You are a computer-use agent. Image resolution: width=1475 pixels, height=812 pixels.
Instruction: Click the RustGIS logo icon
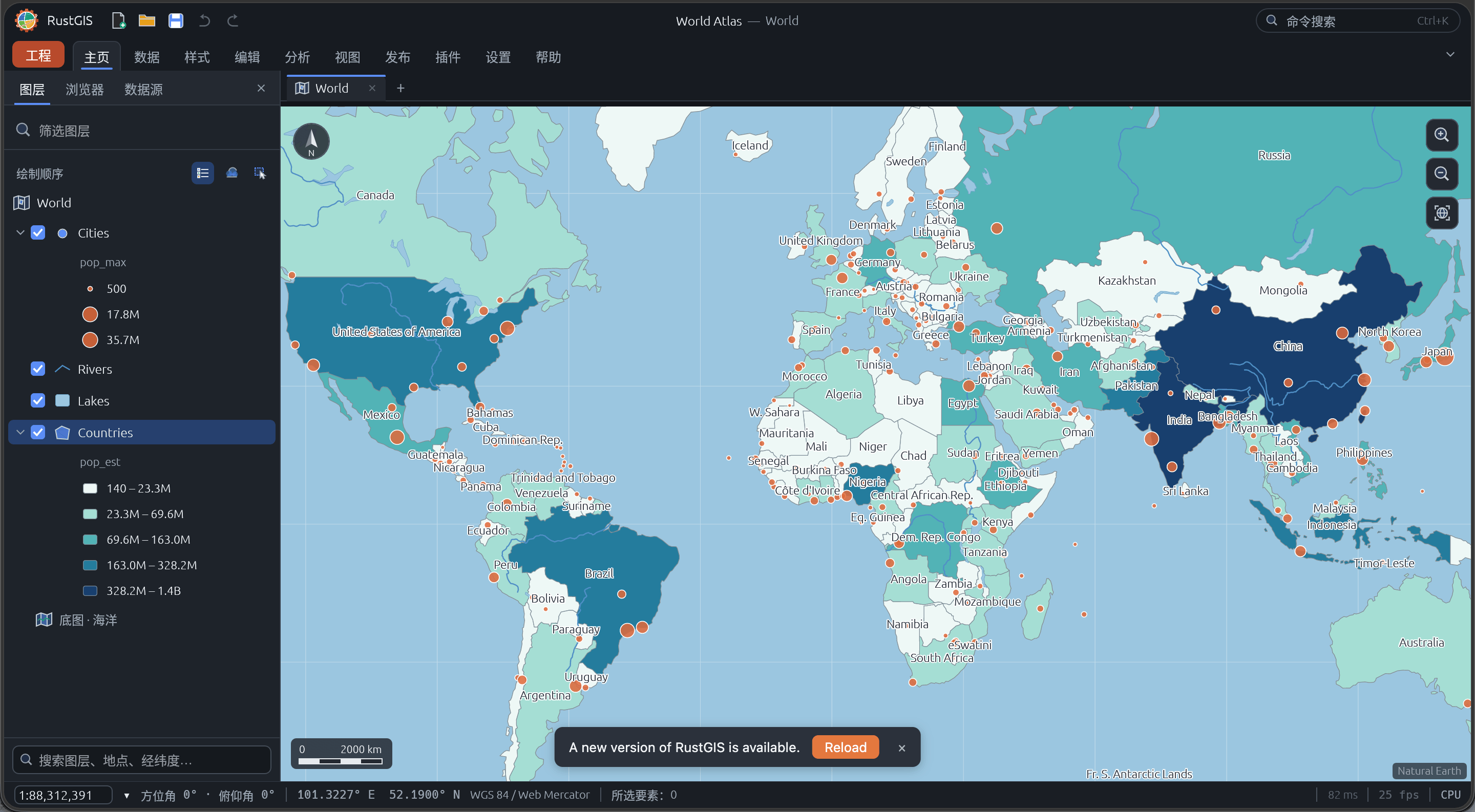(x=26, y=20)
